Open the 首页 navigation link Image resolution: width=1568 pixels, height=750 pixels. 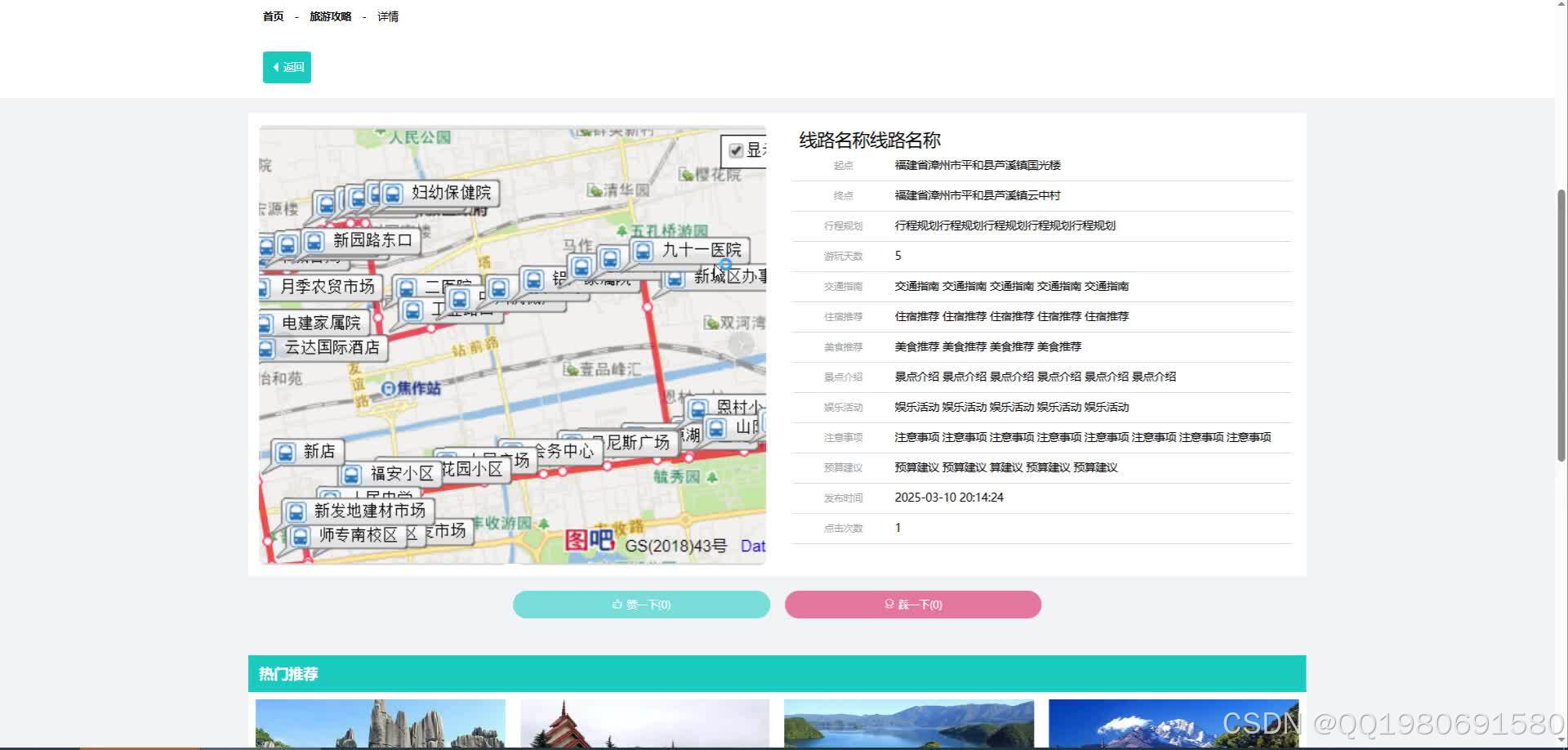coord(273,16)
